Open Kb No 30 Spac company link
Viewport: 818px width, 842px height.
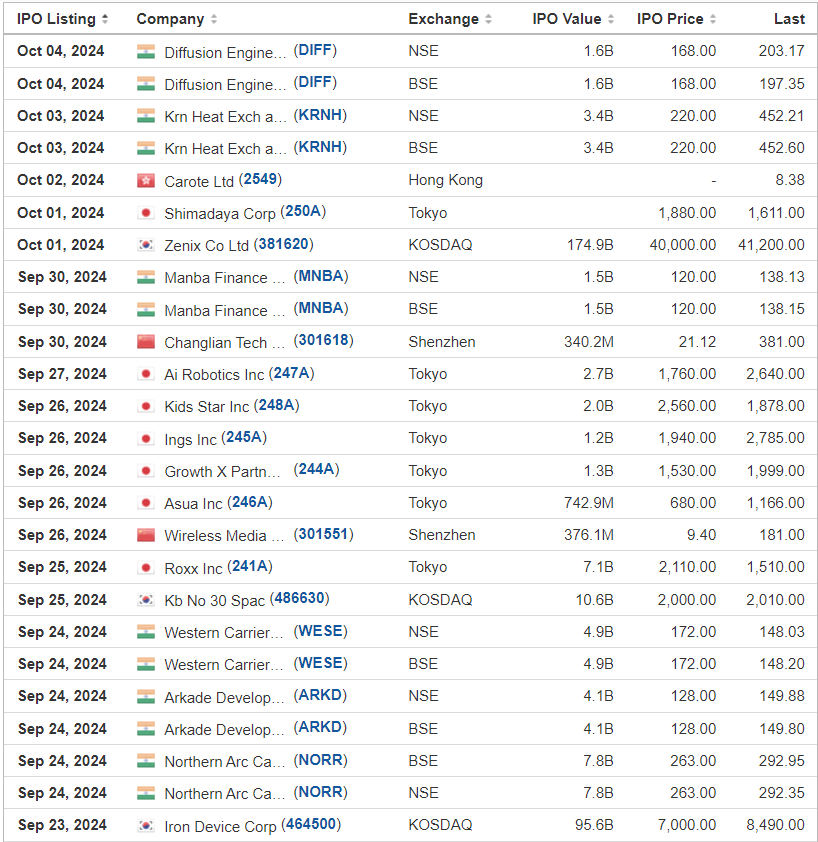coord(215,600)
